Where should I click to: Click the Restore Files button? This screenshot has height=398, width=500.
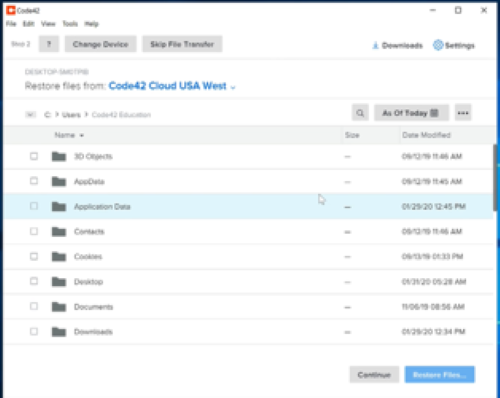pos(440,375)
